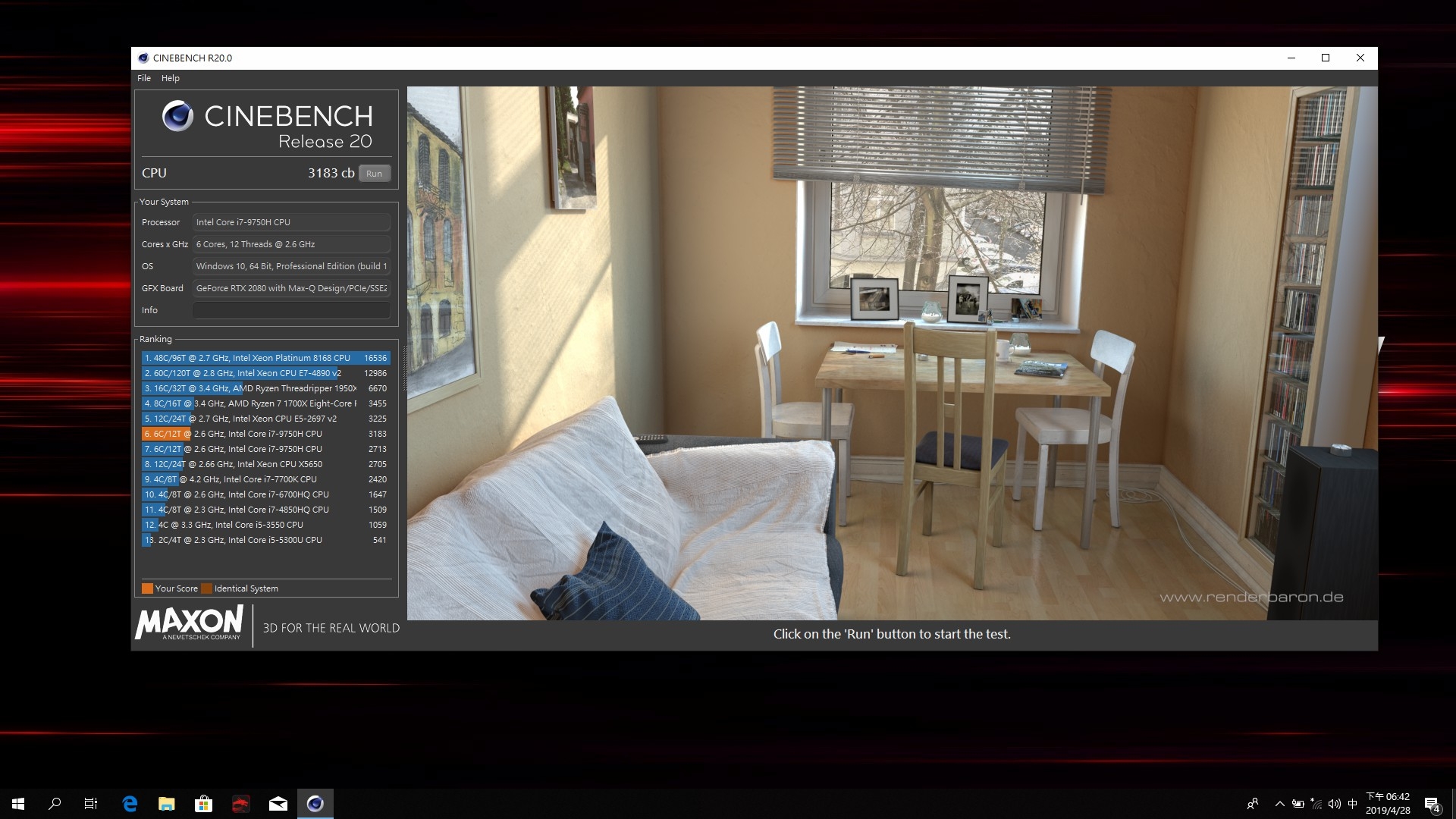Select ranking row Xeon CPU E5-2697 v2
The height and width of the screenshot is (819, 1456).
265,419
